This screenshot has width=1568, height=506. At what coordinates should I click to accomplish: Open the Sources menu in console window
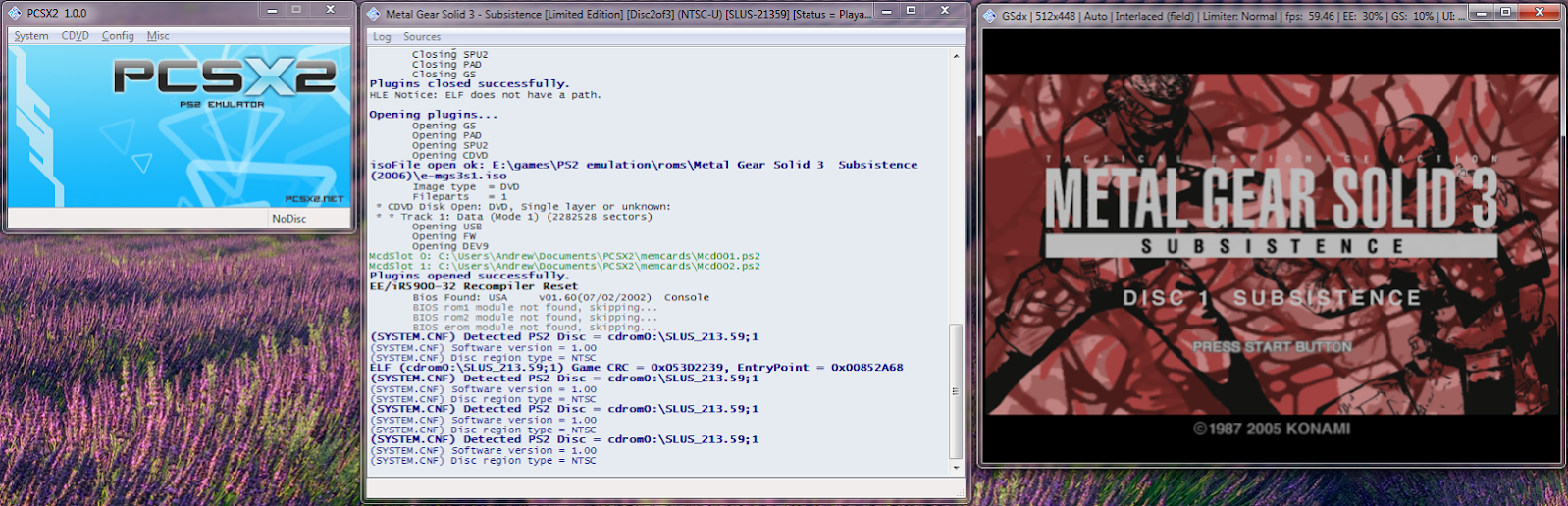point(422,37)
